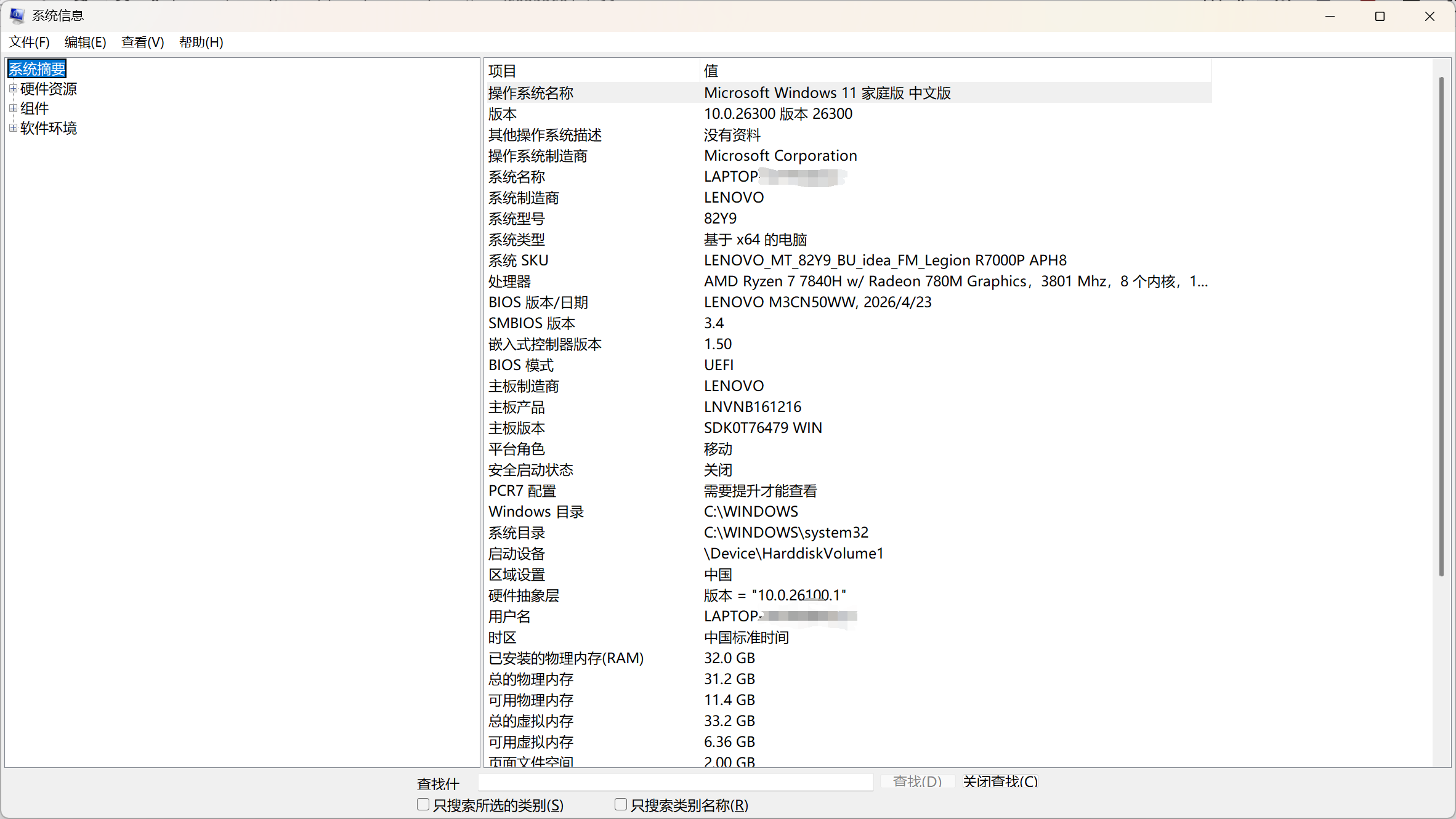The image size is (1456, 819).
Task: Expand the 软件环境 tree node
Action: tap(13, 128)
